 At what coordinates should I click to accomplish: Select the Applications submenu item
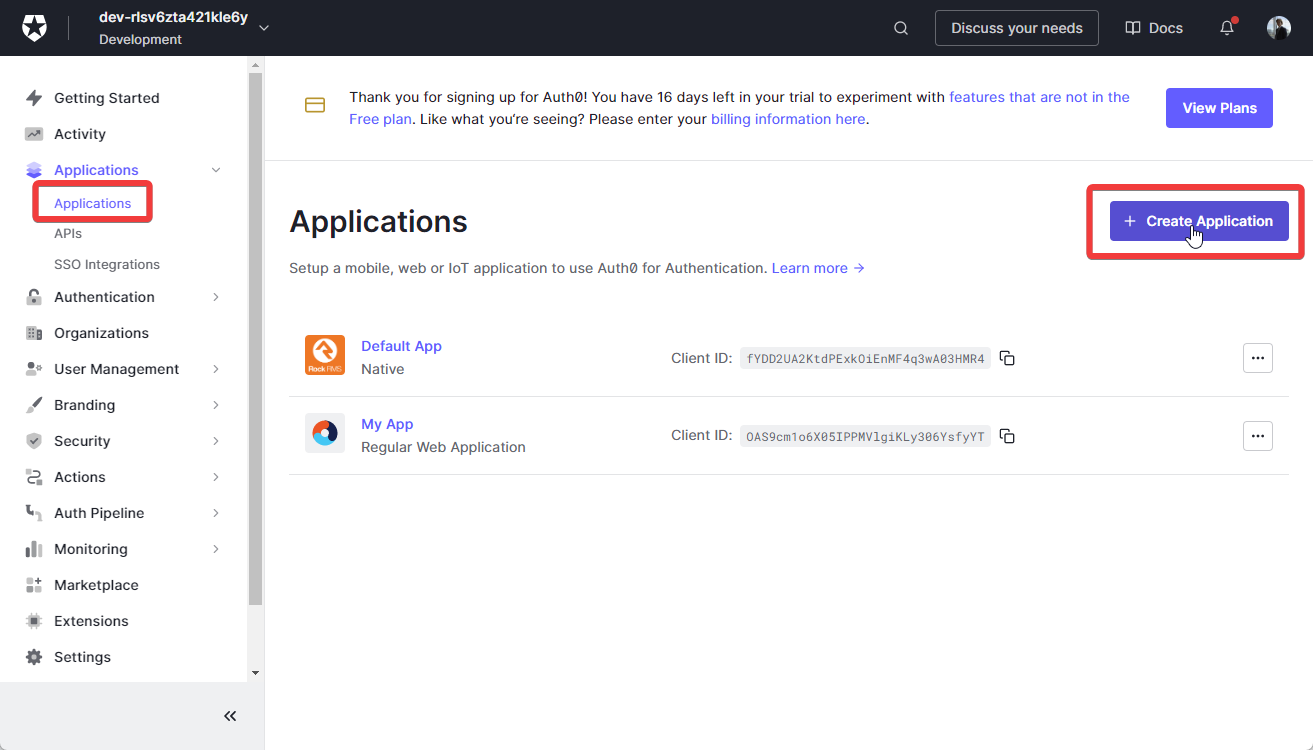92,203
